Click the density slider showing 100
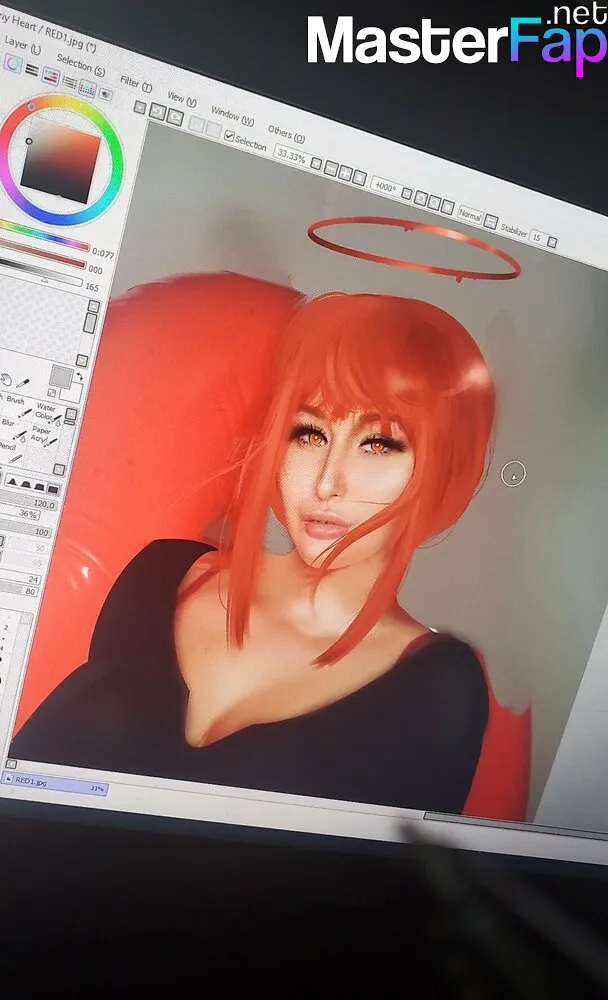 pyautogui.click(x=26, y=529)
